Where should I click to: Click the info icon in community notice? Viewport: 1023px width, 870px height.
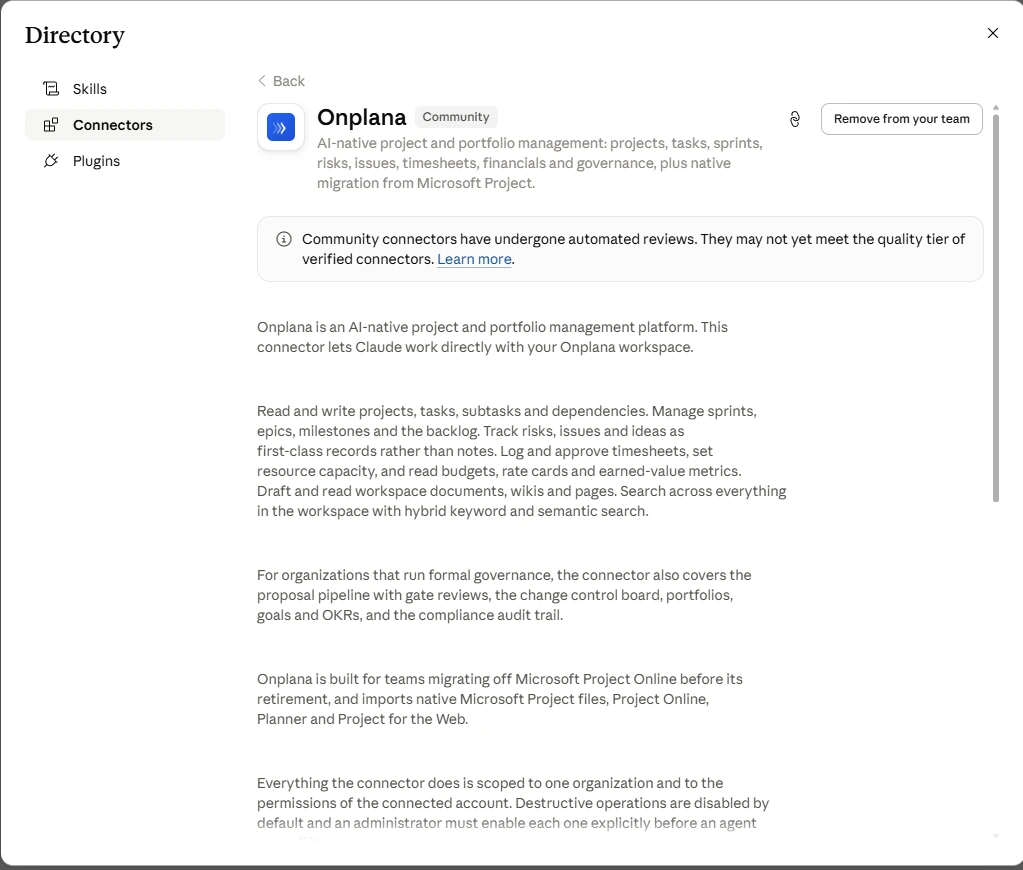284,239
